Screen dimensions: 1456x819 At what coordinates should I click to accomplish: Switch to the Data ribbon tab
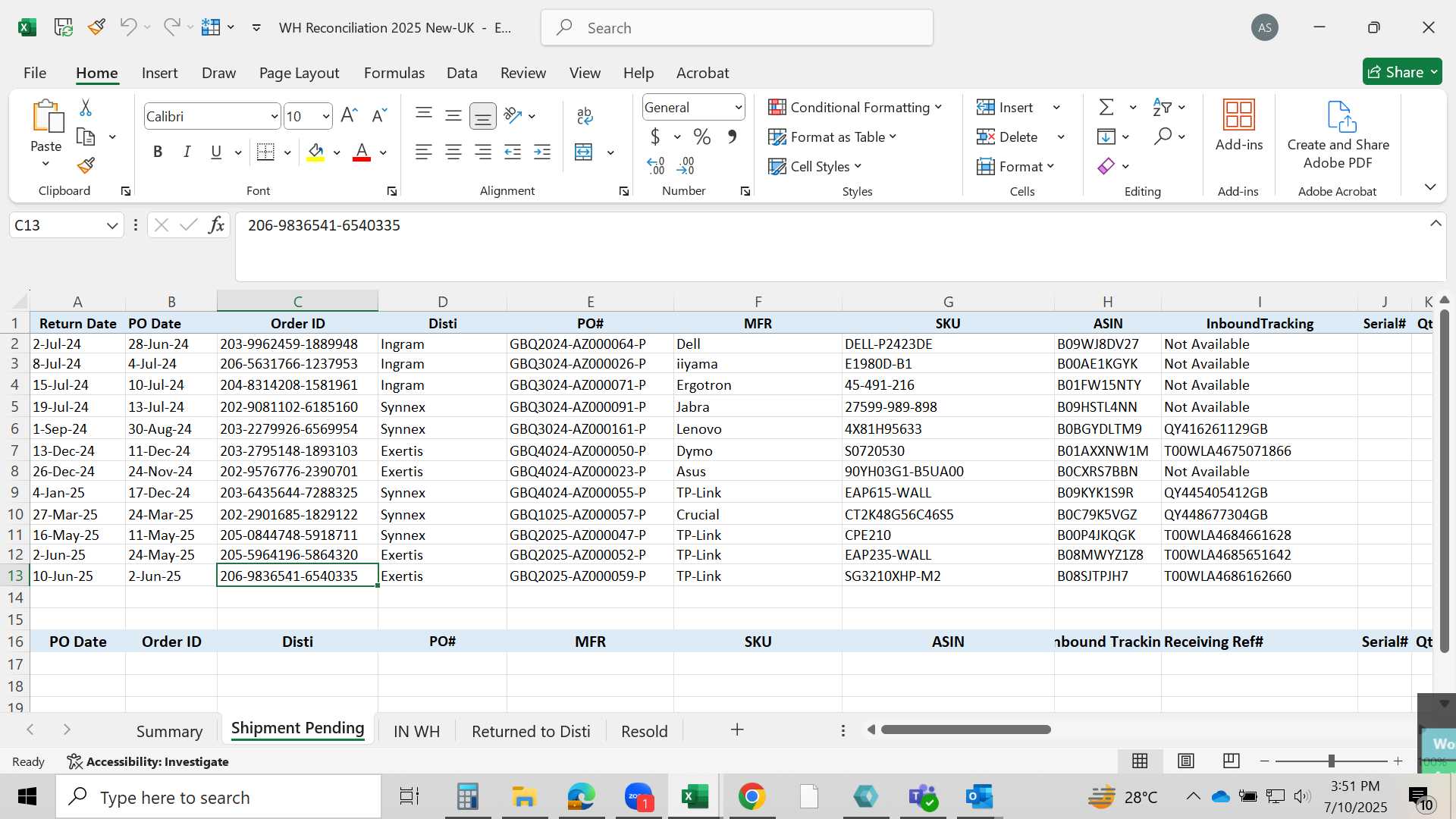pyautogui.click(x=462, y=73)
